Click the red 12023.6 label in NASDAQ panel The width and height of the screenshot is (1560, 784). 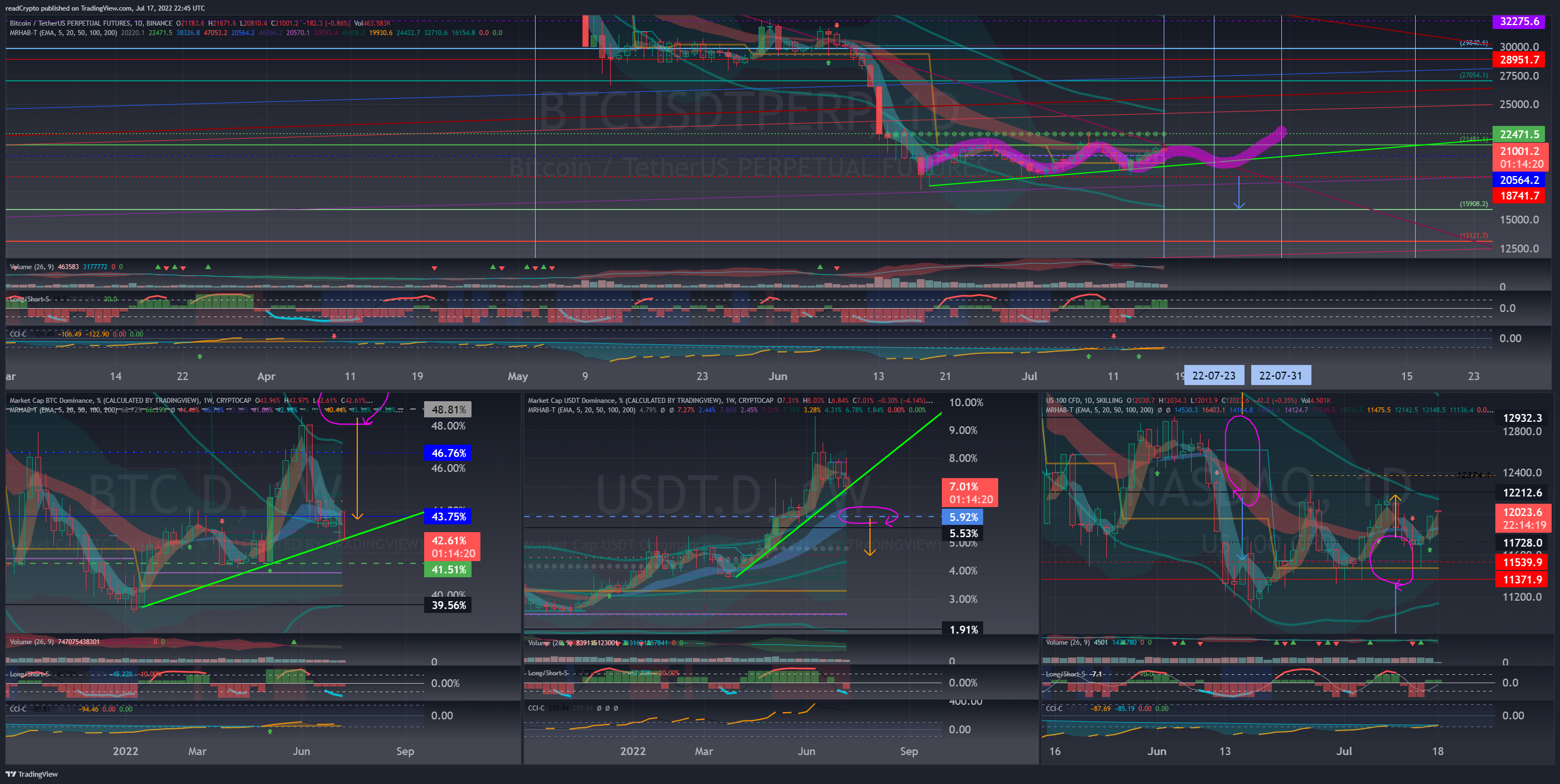pyautogui.click(x=1524, y=518)
